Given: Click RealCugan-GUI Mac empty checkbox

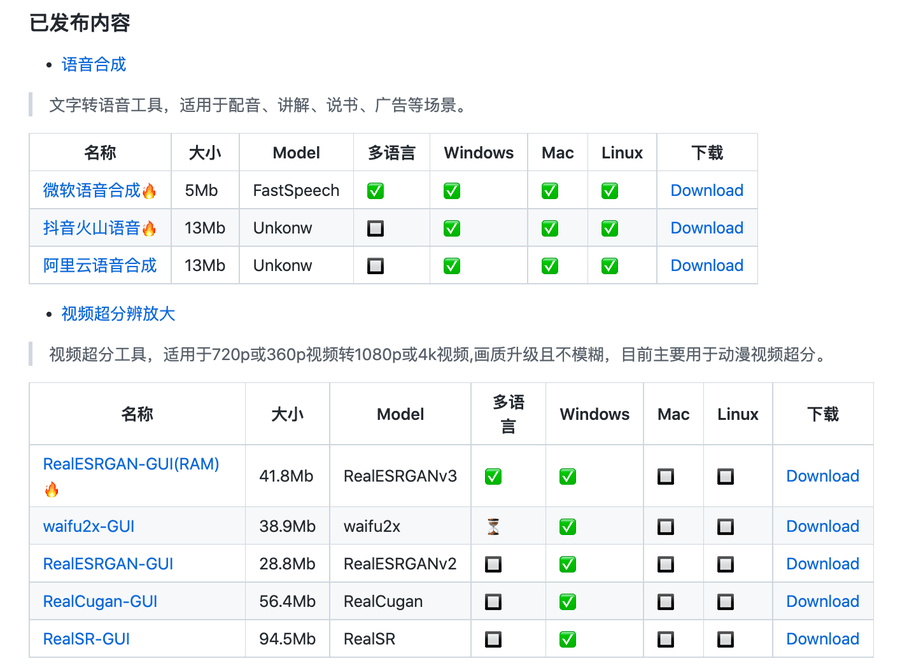Looking at the screenshot, I should coord(666,601).
